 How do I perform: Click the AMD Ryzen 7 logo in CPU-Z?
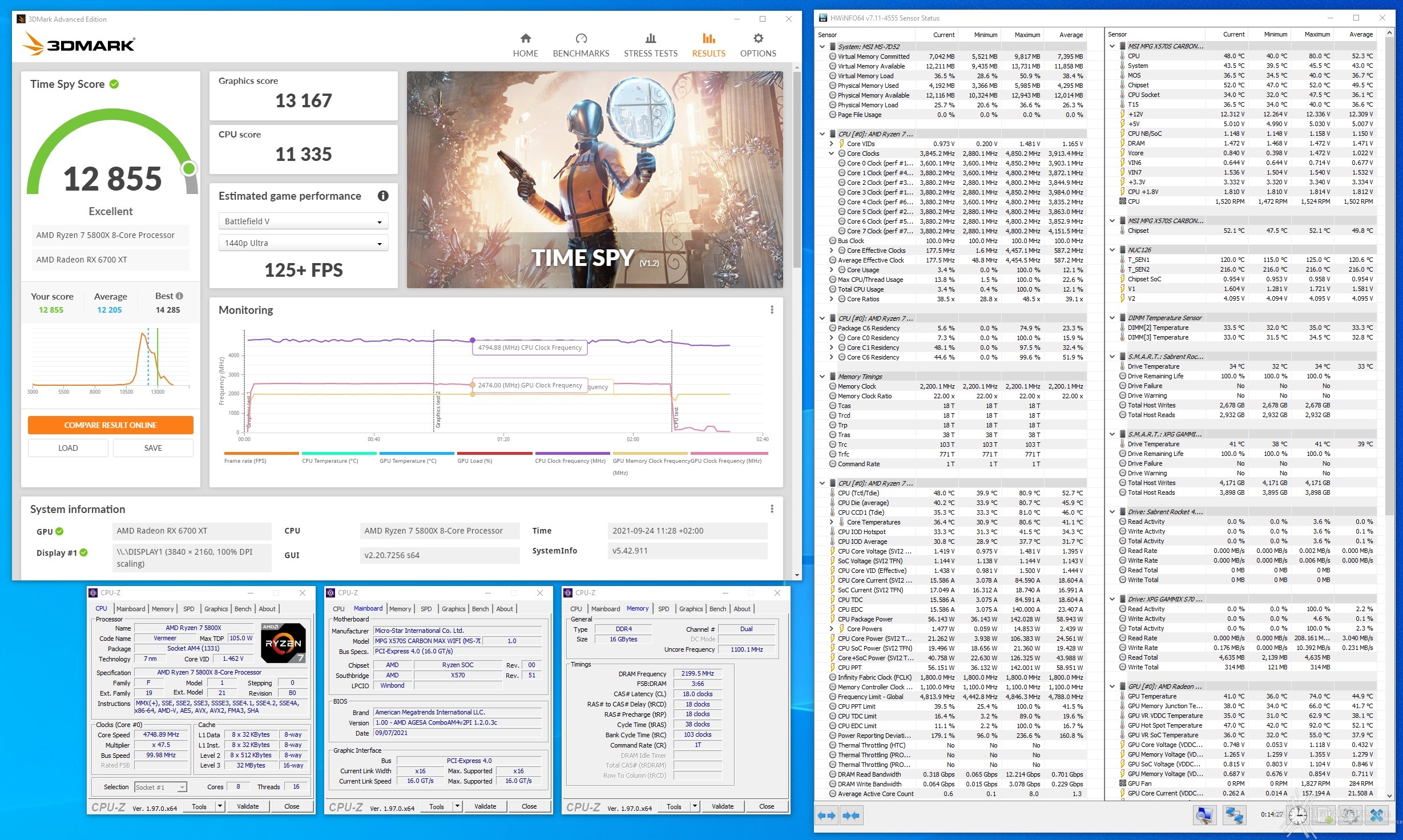point(283,643)
